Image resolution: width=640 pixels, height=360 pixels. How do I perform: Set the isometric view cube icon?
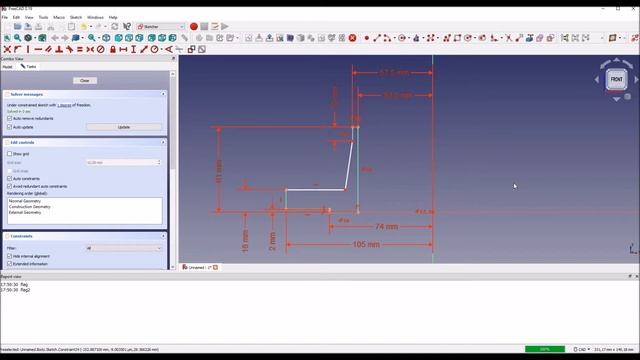(106, 38)
